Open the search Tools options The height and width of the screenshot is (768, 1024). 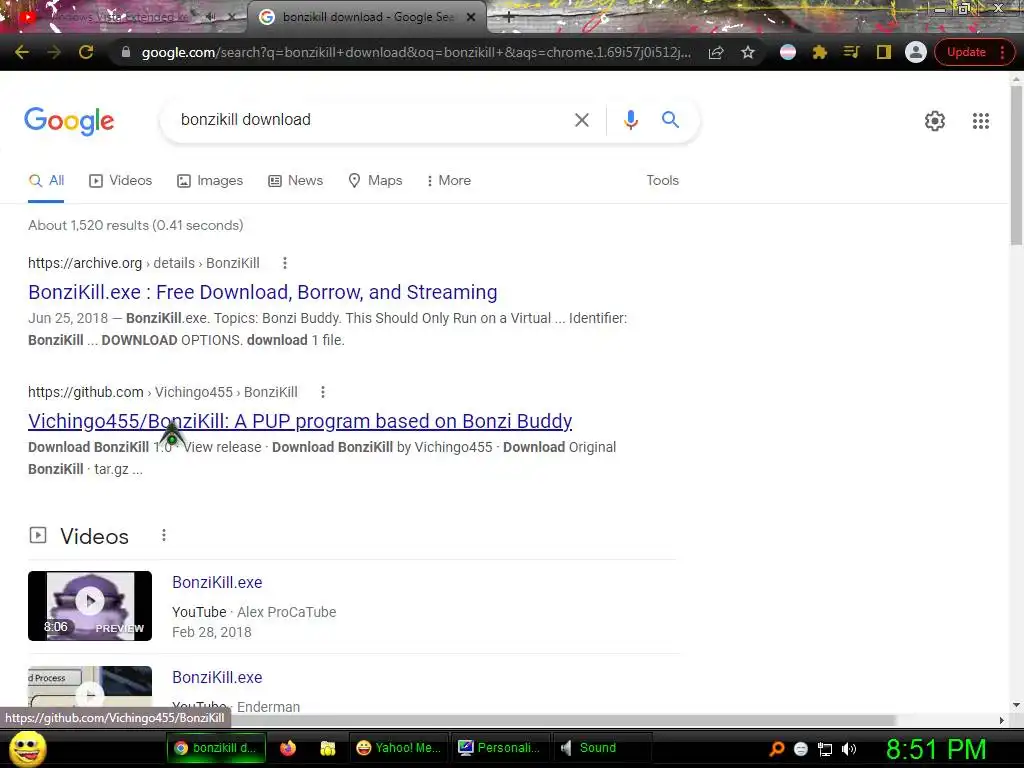point(662,180)
